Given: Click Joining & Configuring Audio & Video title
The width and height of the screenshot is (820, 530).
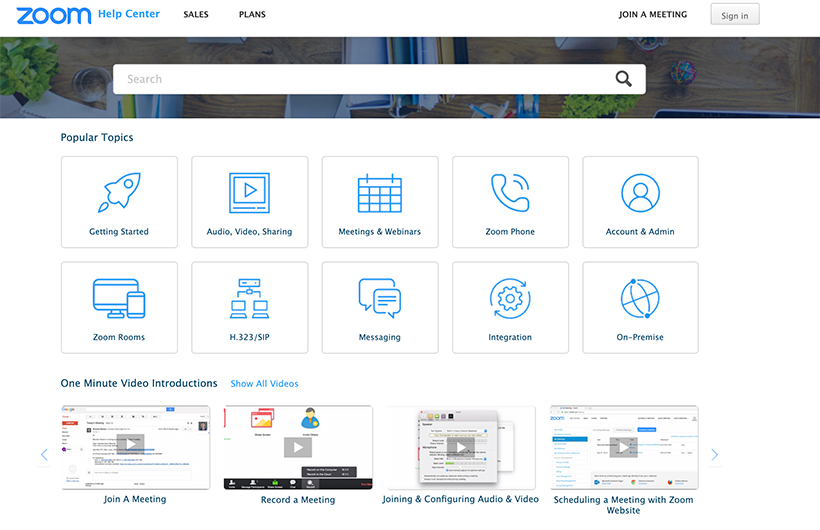Looking at the screenshot, I should (x=461, y=499).
